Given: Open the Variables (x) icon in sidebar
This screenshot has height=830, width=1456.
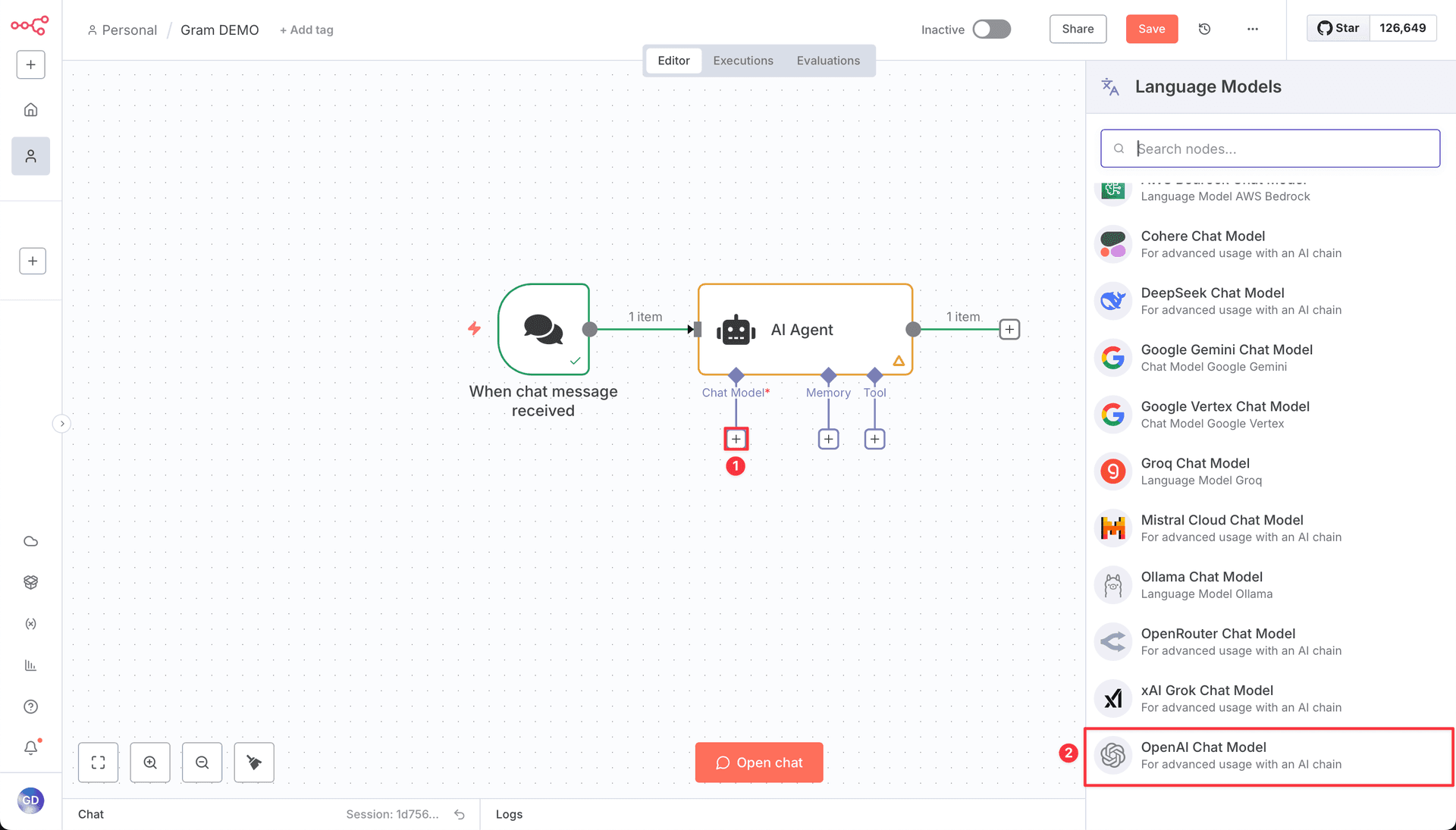Looking at the screenshot, I should 30,624.
